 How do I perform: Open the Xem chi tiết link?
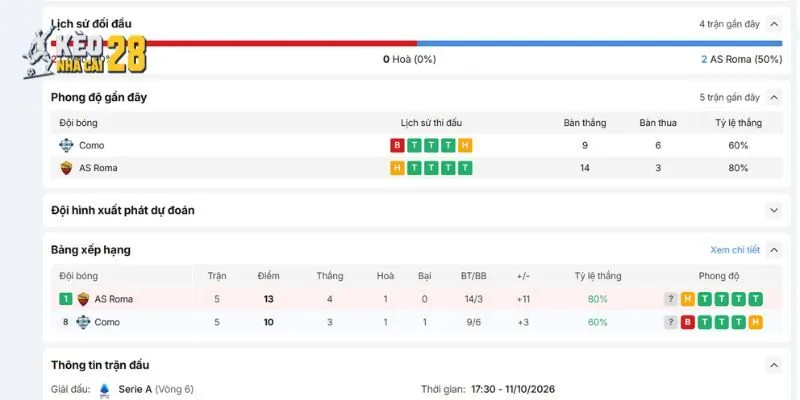(735, 250)
